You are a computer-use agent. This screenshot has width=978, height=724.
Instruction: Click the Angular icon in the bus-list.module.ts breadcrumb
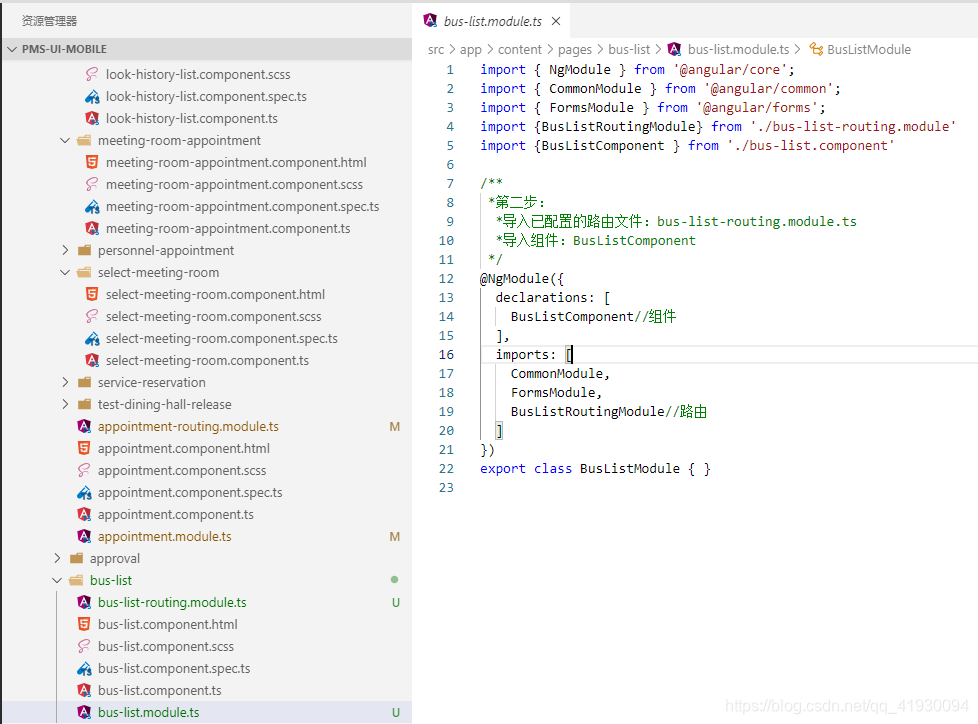pos(674,49)
